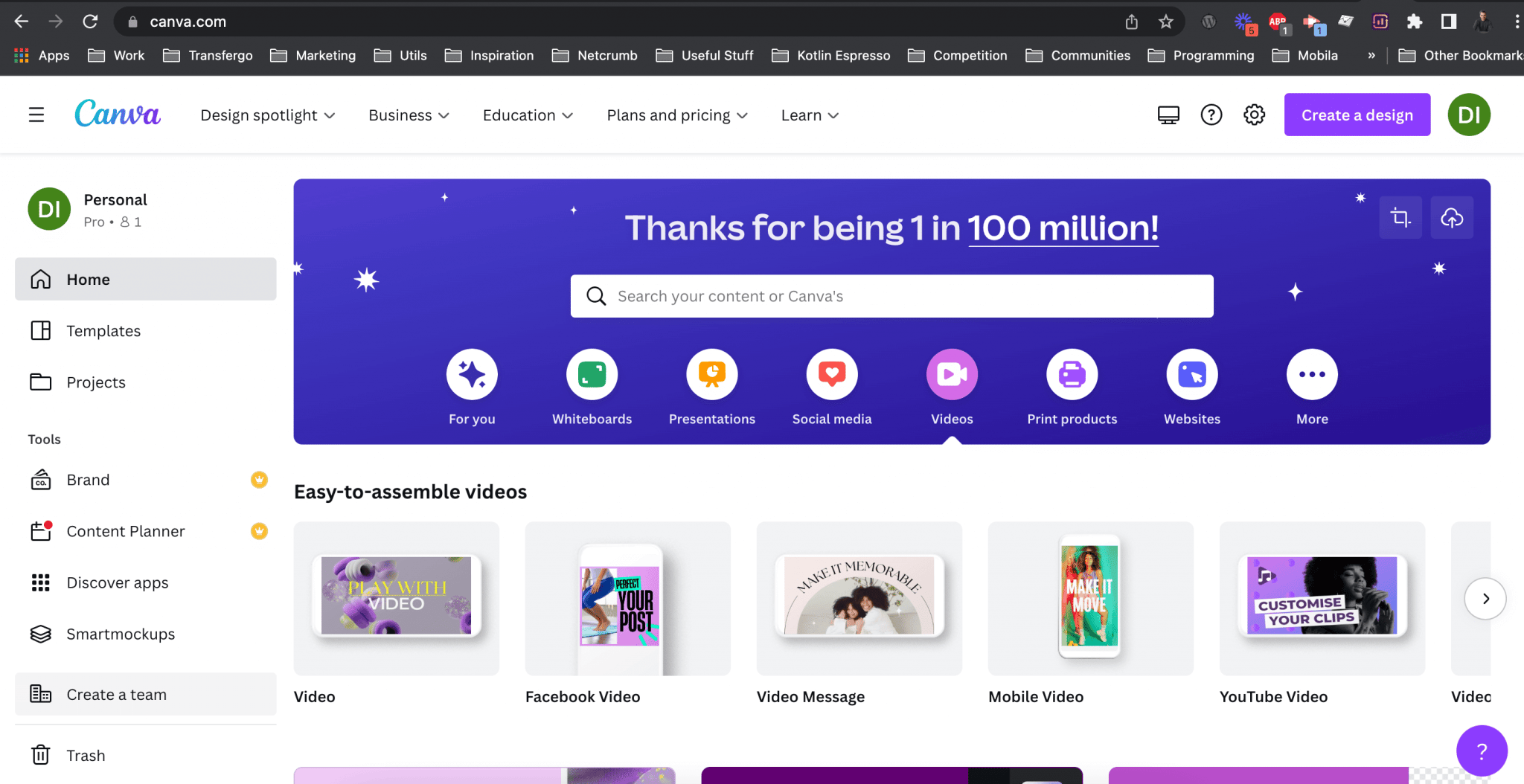The width and height of the screenshot is (1524, 784).
Task: Click the cloud upload icon in banner
Action: 1451,218
